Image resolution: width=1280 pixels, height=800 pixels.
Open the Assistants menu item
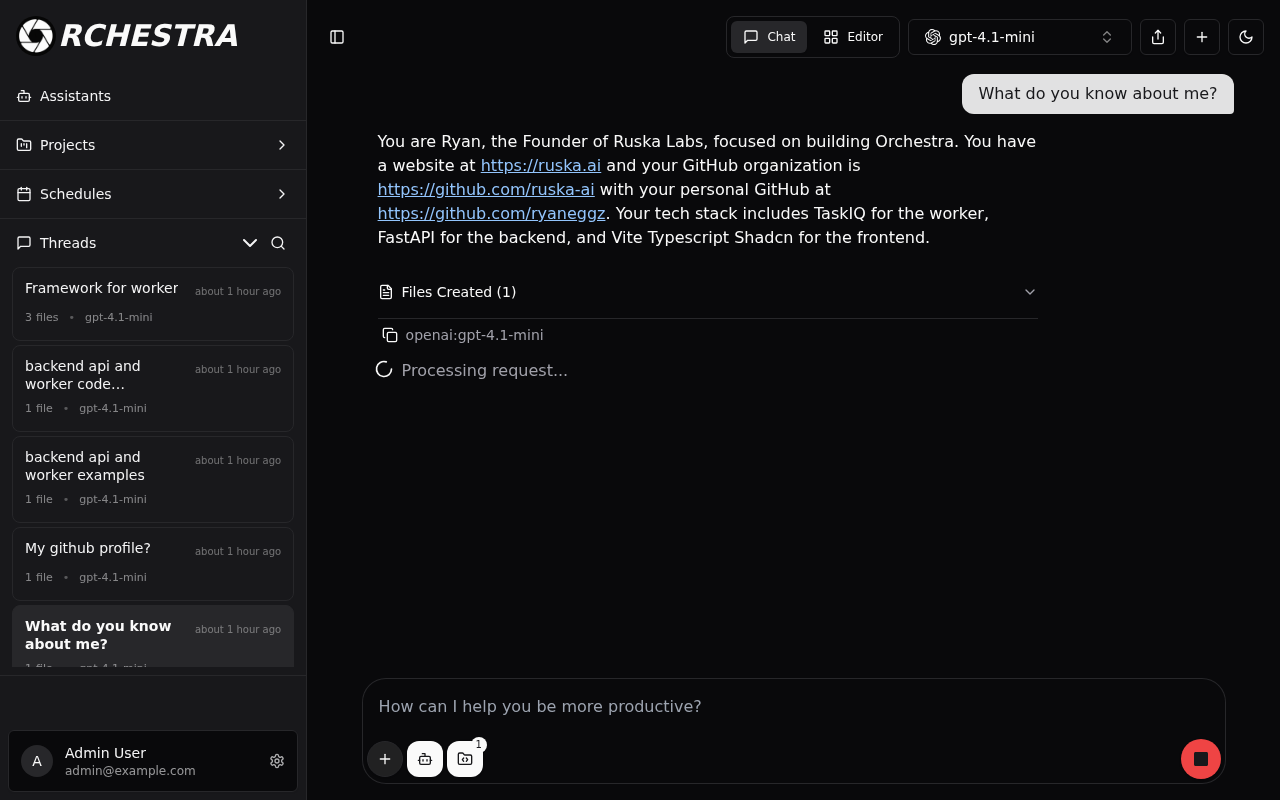[153, 96]
